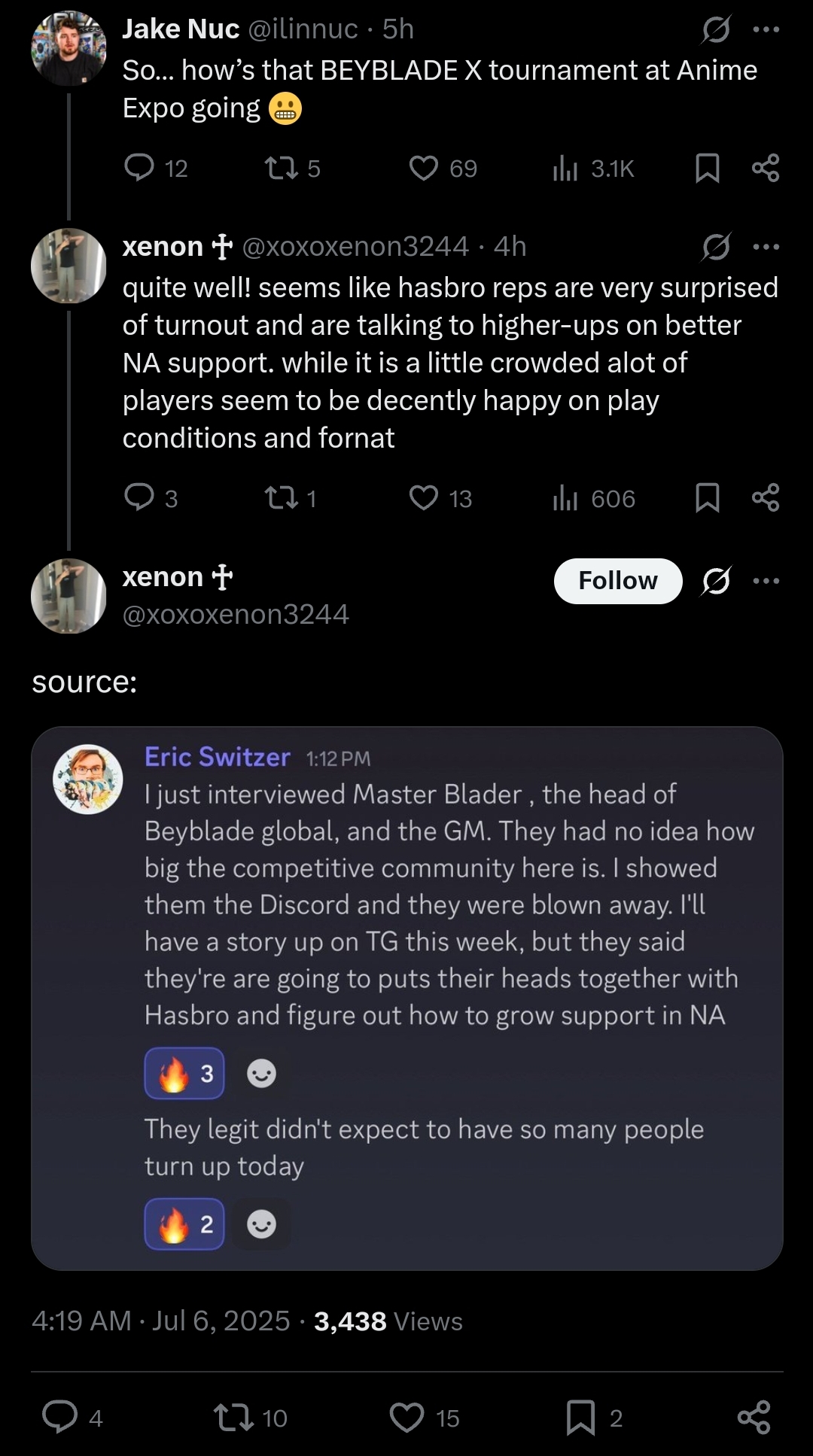Share Jake Nuc's tweet

tap(766, 168)
